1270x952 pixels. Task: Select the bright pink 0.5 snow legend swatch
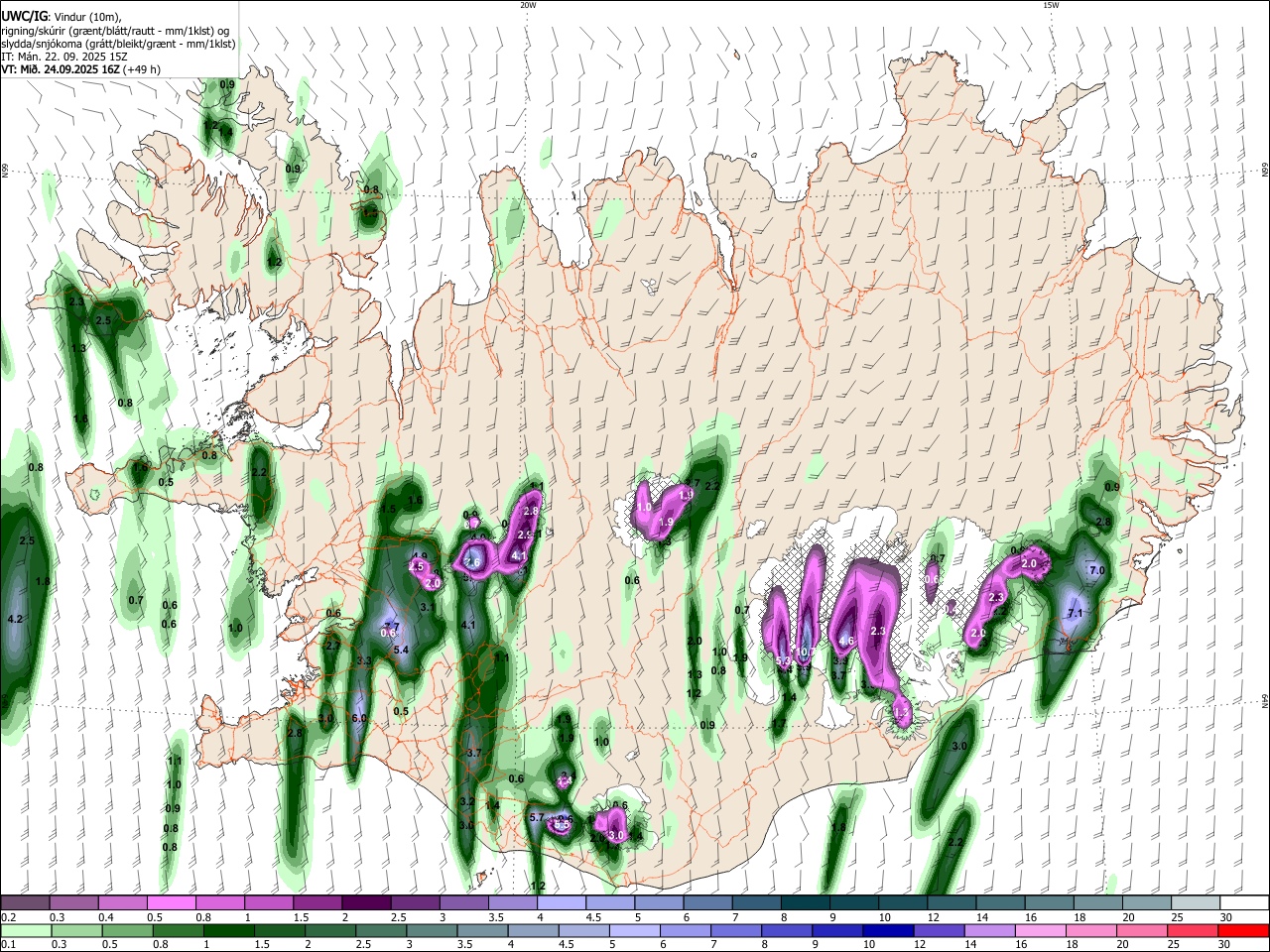pos(171,902)
